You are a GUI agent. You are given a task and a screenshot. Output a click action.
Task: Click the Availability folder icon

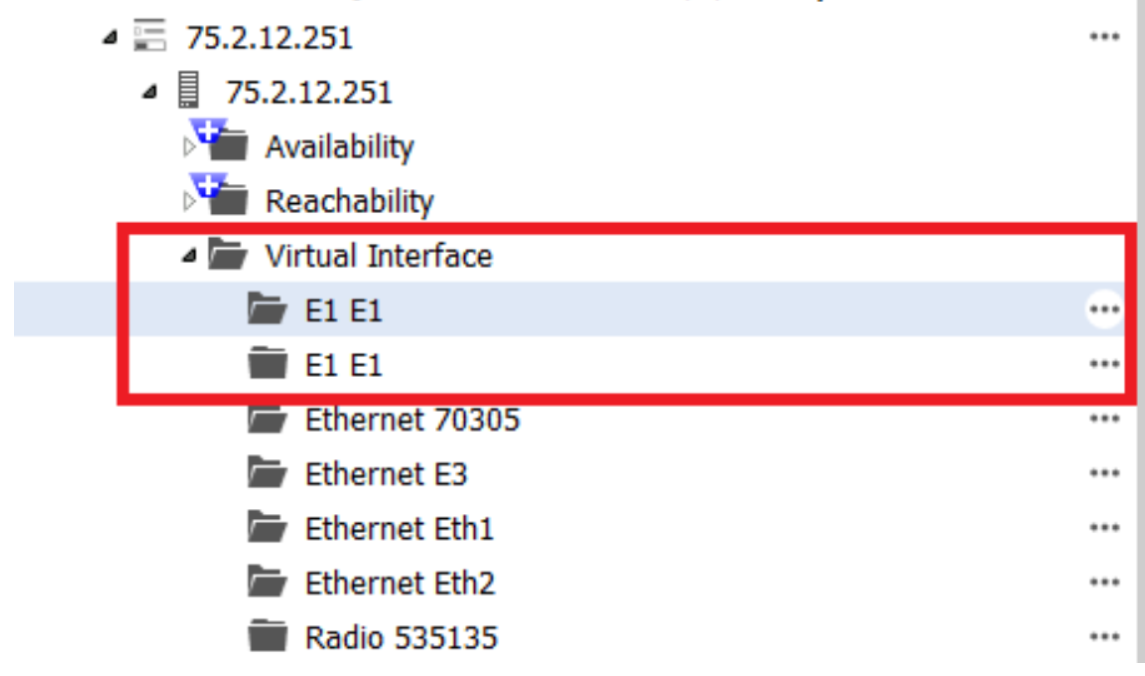[229, 147]
